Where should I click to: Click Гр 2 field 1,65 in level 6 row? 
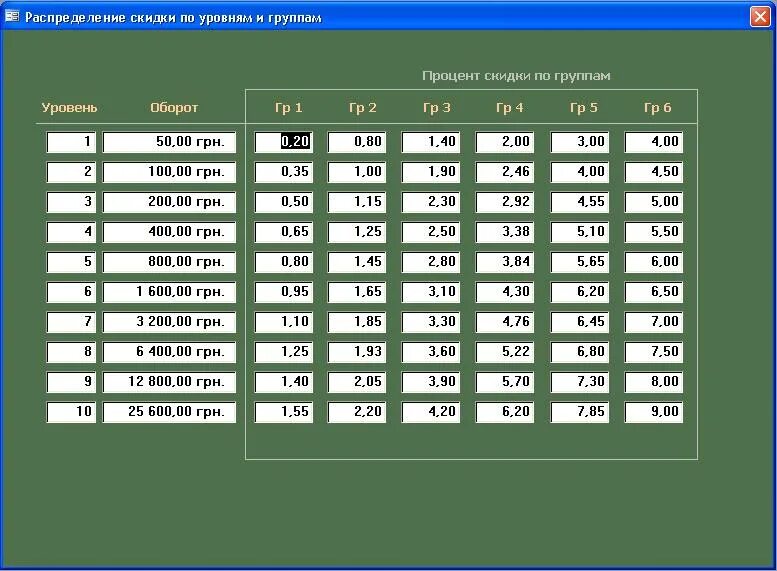pos(357,292)
